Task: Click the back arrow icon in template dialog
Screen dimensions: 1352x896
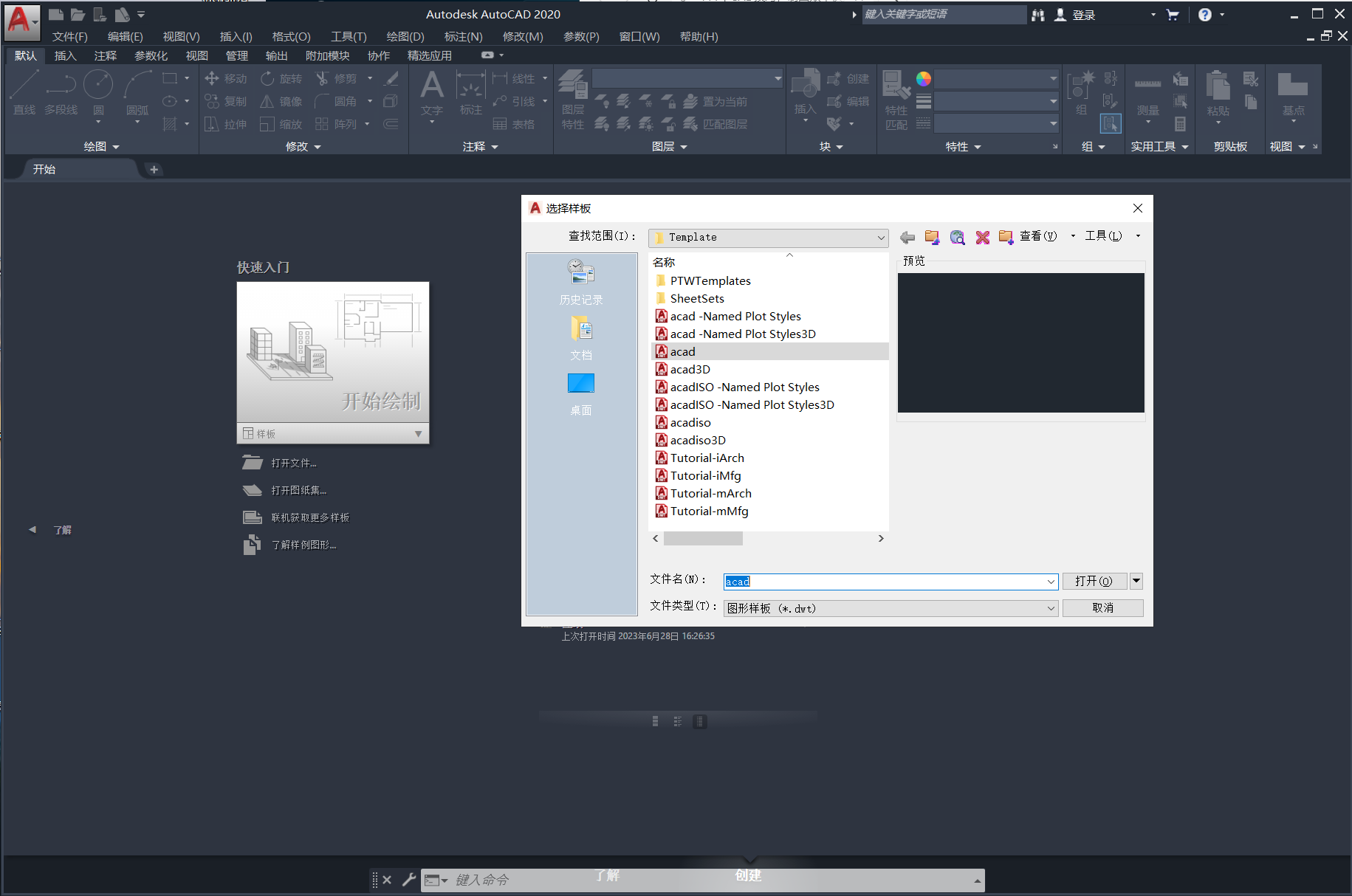Action: [x=907, y=237]
